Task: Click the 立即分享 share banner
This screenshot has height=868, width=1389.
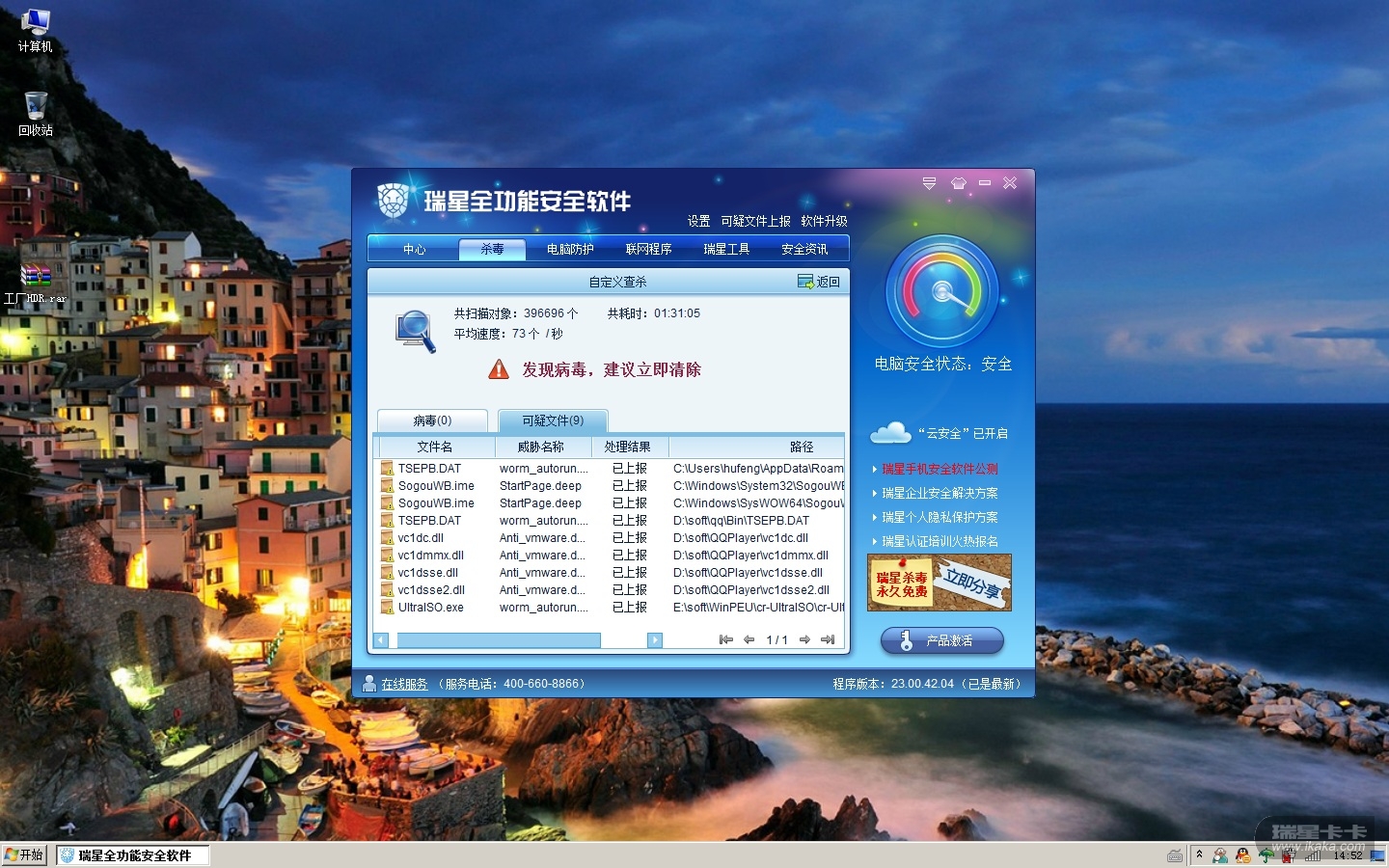Action: pyautogui.click(x=940, y=583)
